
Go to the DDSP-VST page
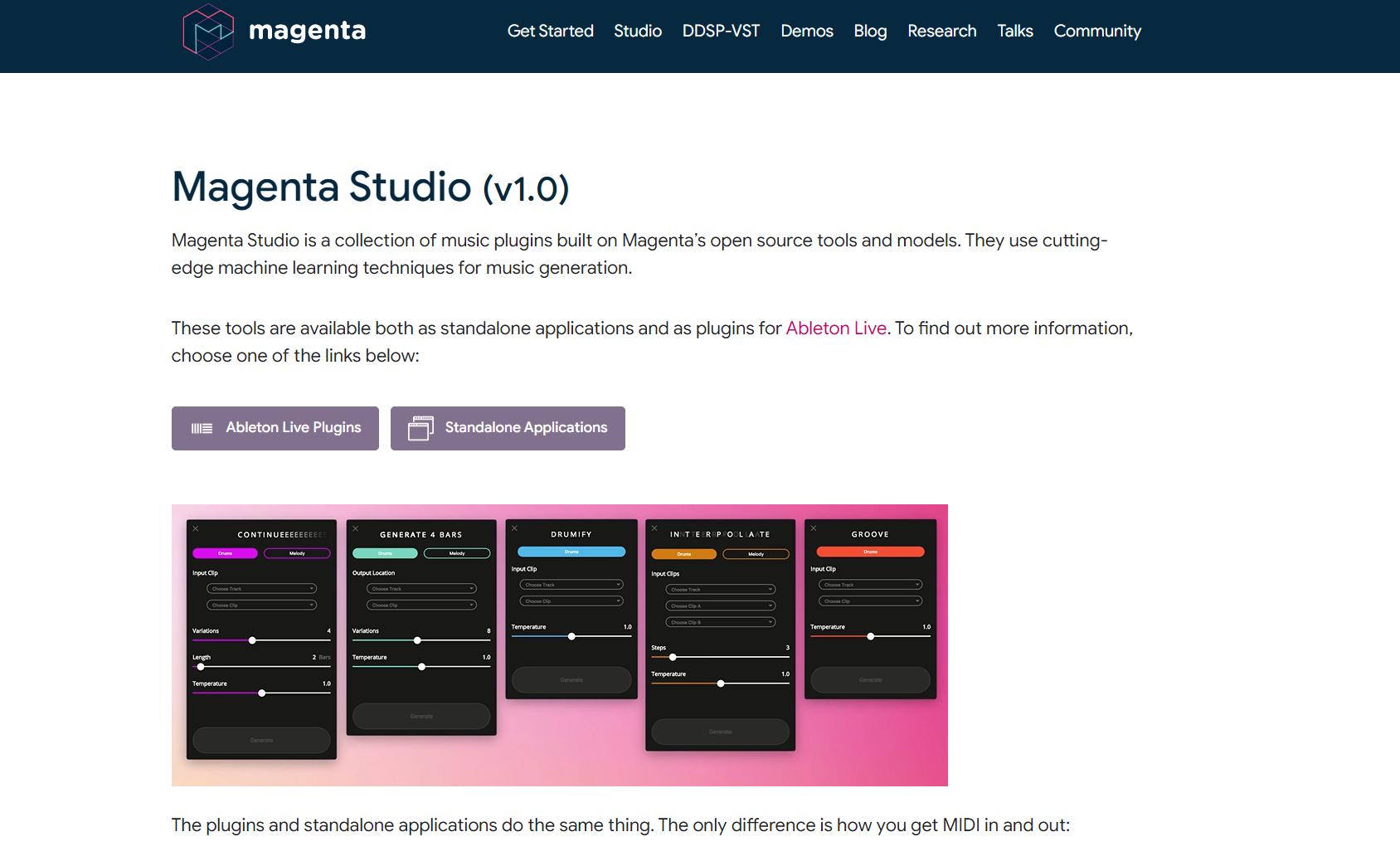click(x=721, y=31)
